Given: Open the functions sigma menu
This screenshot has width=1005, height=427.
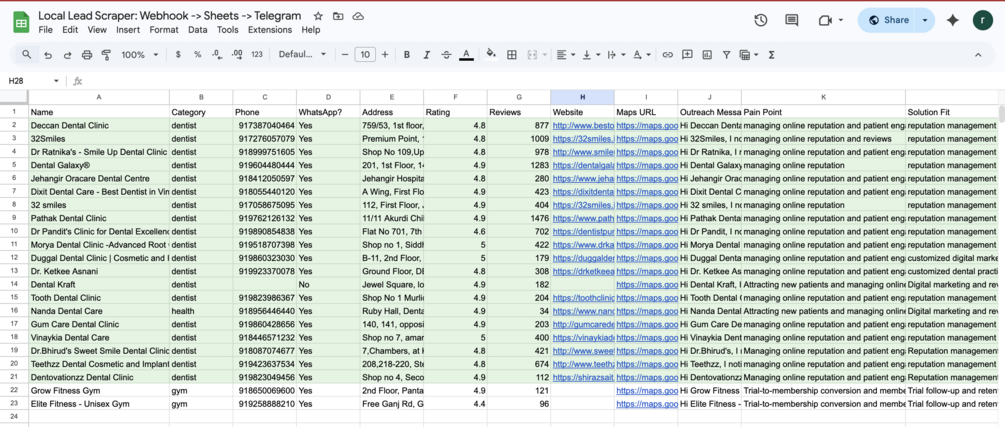Looking at the screenshot, I should click(771, 55).
